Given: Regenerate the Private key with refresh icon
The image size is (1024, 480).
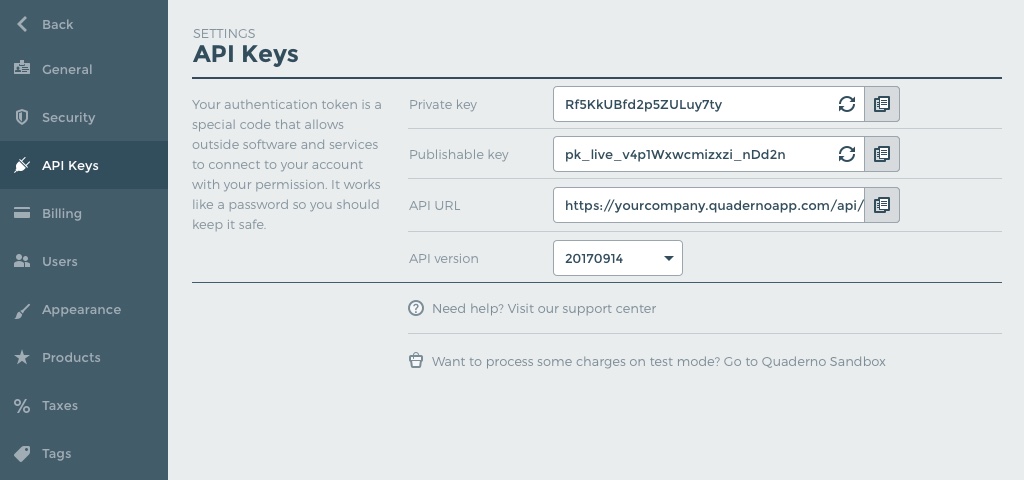Looking at the screenshot, I should pyautogui.click(x=846, y=104).
